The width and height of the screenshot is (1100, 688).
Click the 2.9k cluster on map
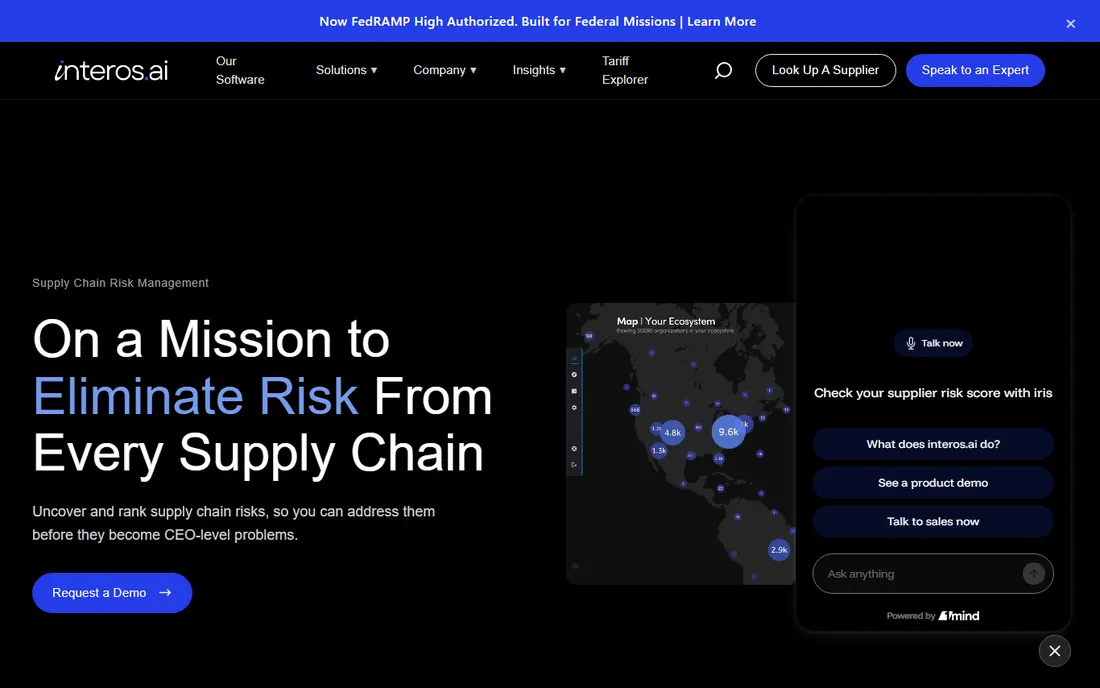point(779,550)
